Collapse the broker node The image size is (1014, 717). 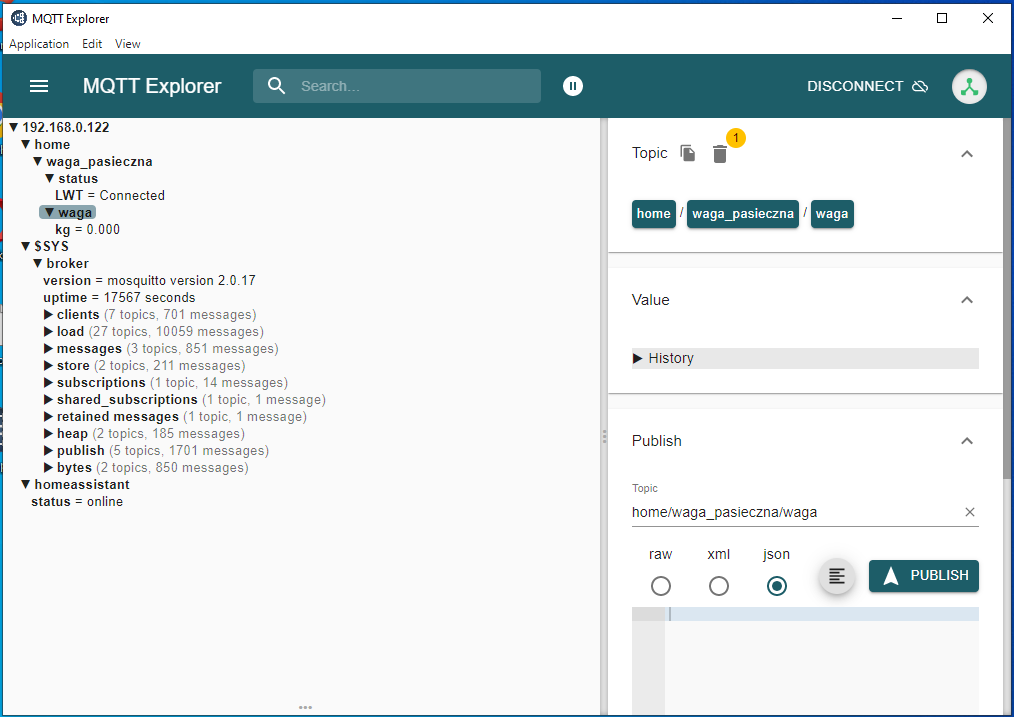(38, 263)
